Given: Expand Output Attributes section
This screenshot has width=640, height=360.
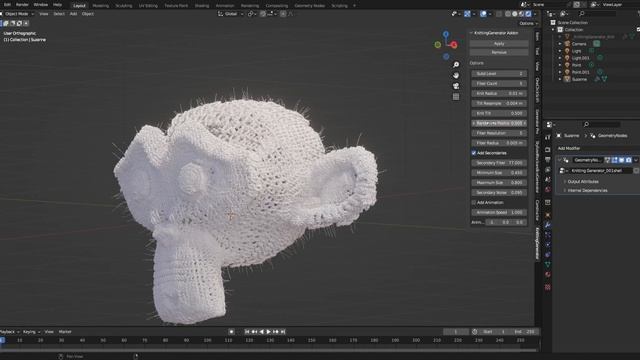Looking at the screenshot, I should click(582, 182).
